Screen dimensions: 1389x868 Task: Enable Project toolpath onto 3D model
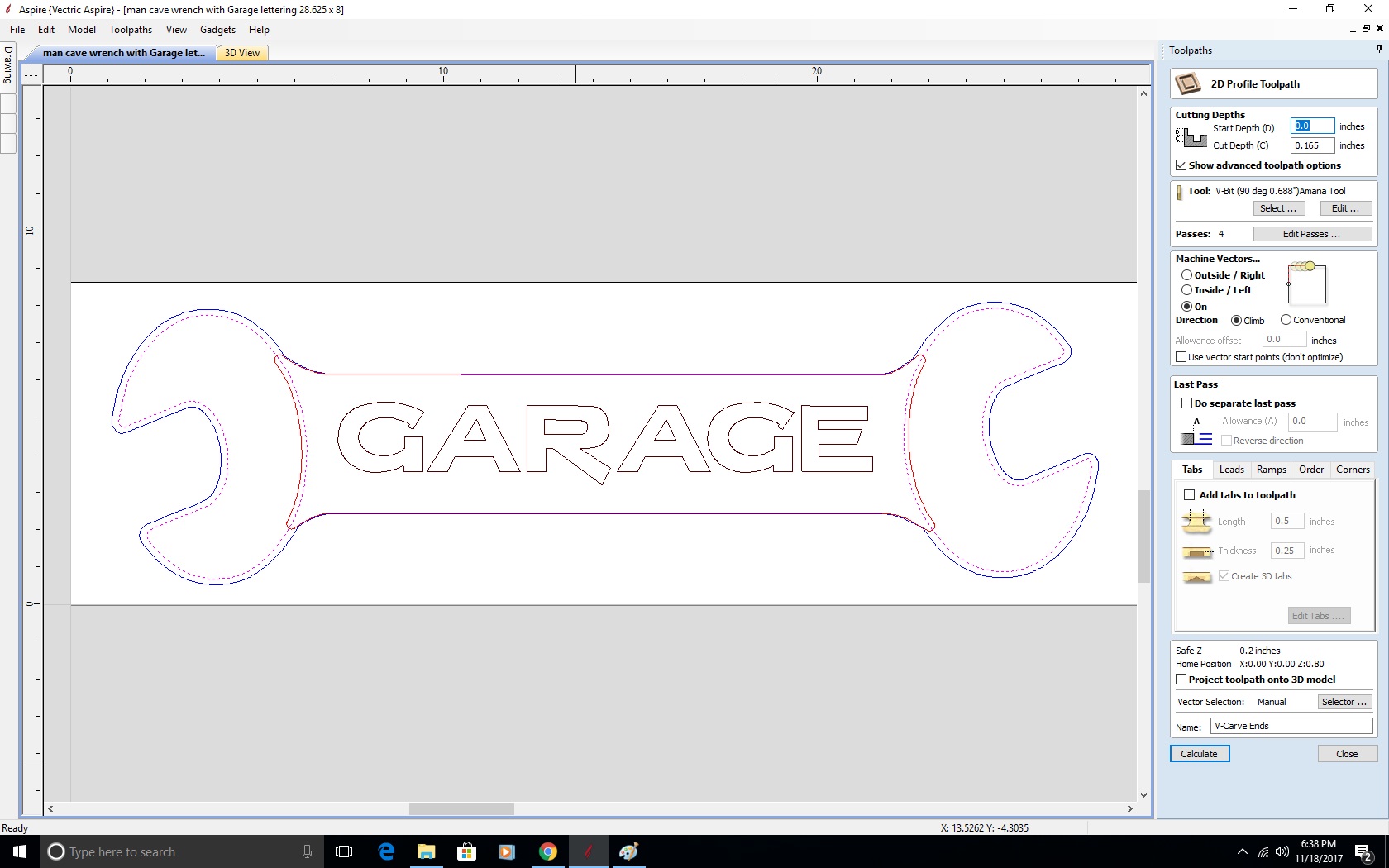[1181, 680]
